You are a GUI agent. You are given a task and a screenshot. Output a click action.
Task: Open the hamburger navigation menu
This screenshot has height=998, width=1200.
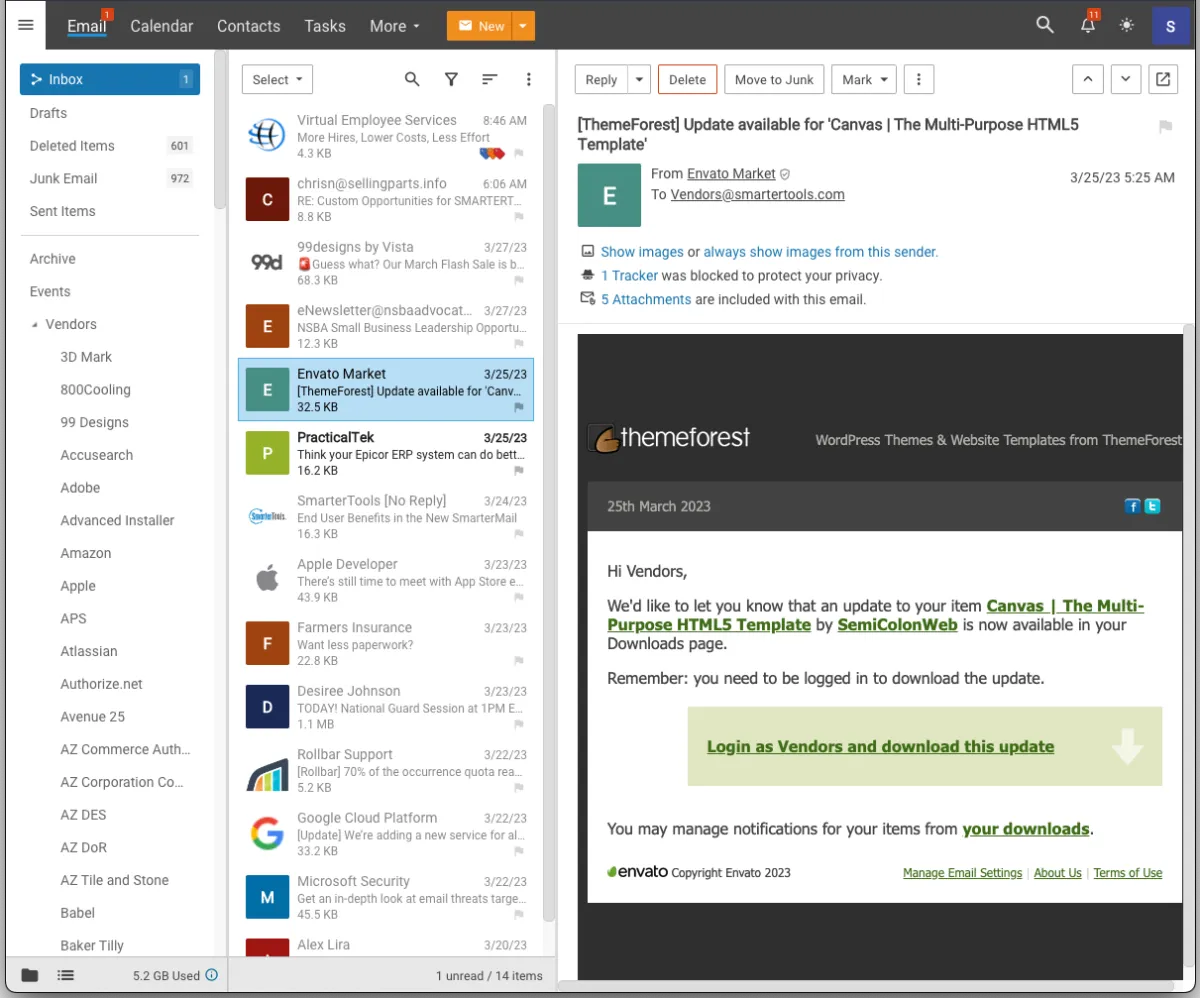click(26, 25)
